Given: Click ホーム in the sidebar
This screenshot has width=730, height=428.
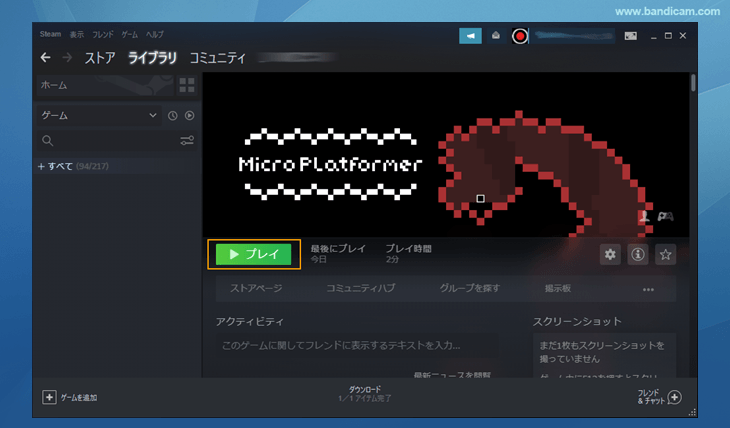Looking at the screenshot, I should (x=105, y=85).
